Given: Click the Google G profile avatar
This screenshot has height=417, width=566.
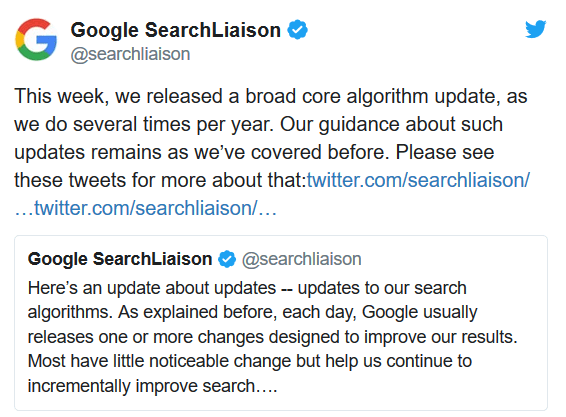Looking at the screenshot, I should coord(36,39).
